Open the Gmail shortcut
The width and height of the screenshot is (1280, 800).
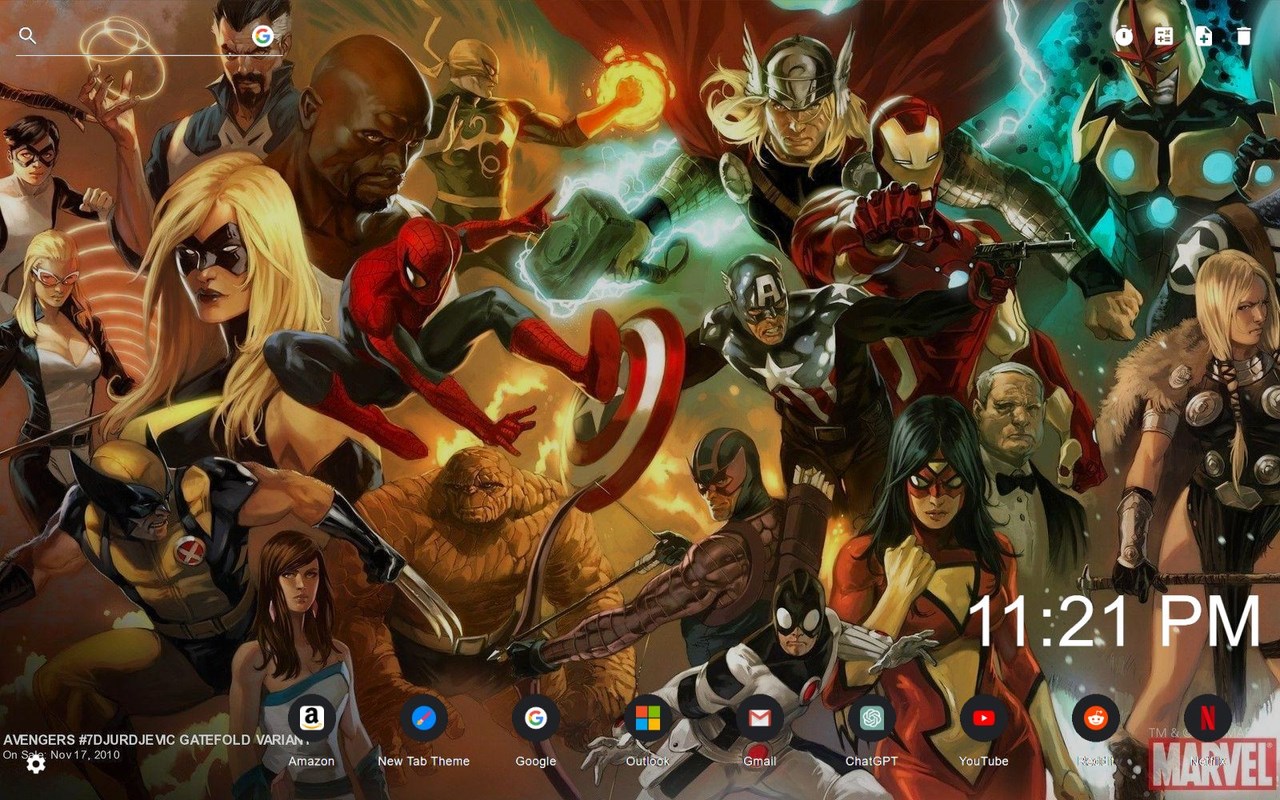(760, 718)
